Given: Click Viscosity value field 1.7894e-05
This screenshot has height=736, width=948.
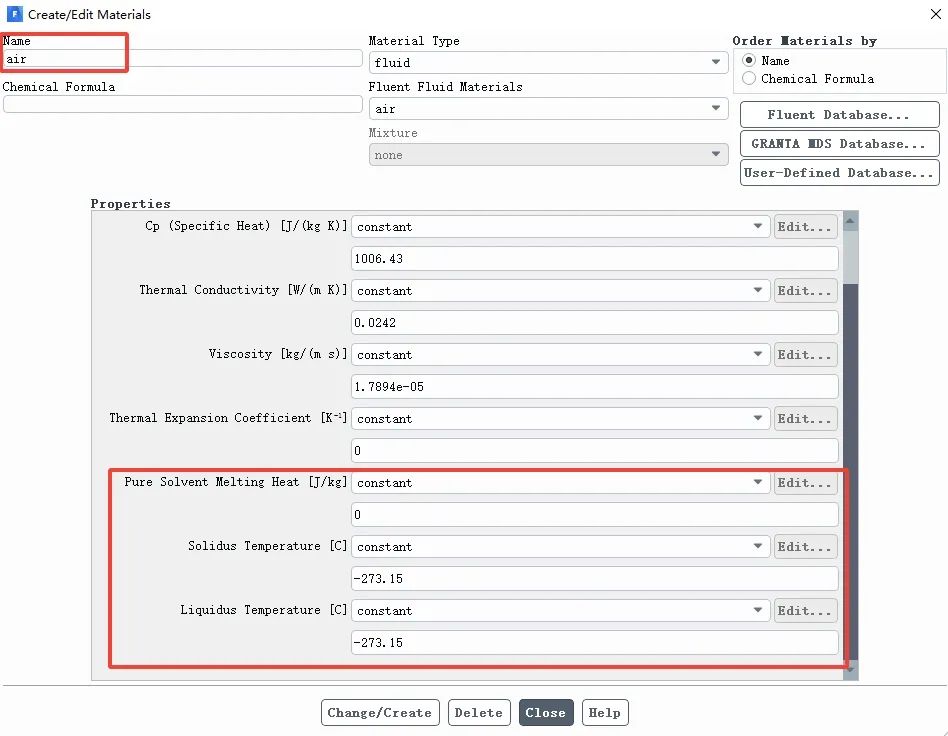Looking at the screenshot, I should click(594, 387).
